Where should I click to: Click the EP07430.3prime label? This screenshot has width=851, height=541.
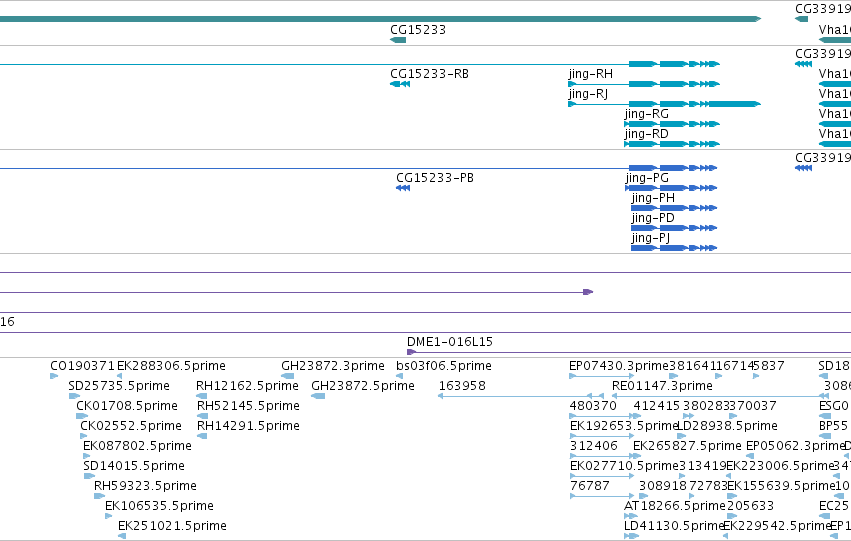(619, 366)
